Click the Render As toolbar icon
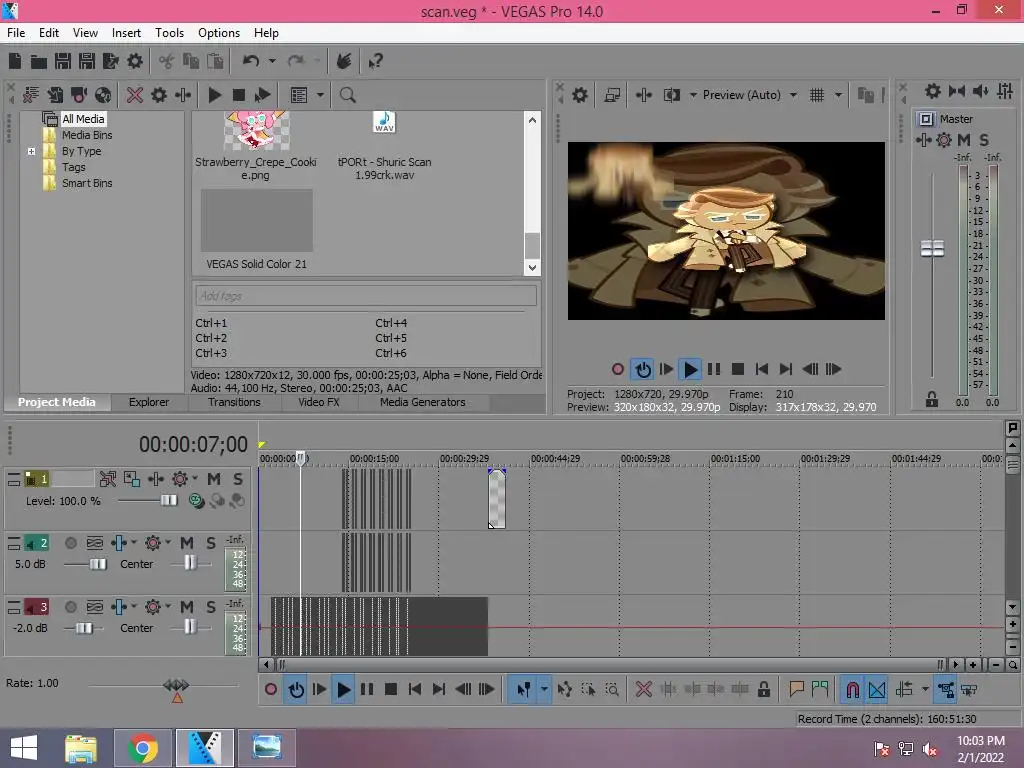 pos(110,61)
